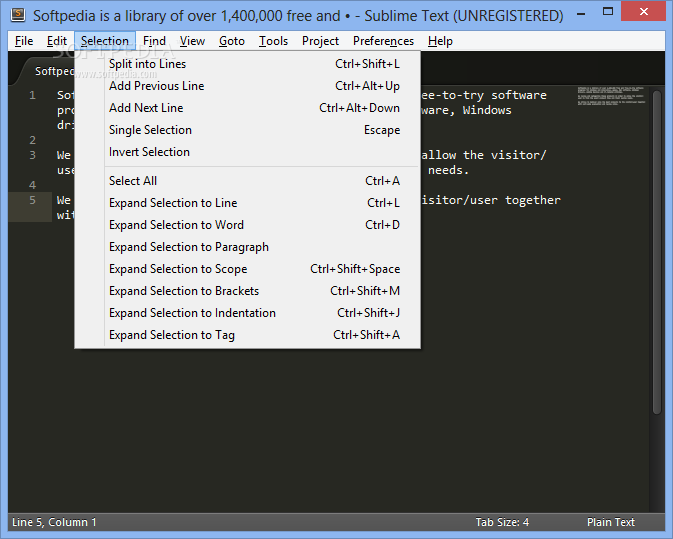
Task: Choose Expand Selection to Tag
Action: pyautogui.click(x=248, y=335)
